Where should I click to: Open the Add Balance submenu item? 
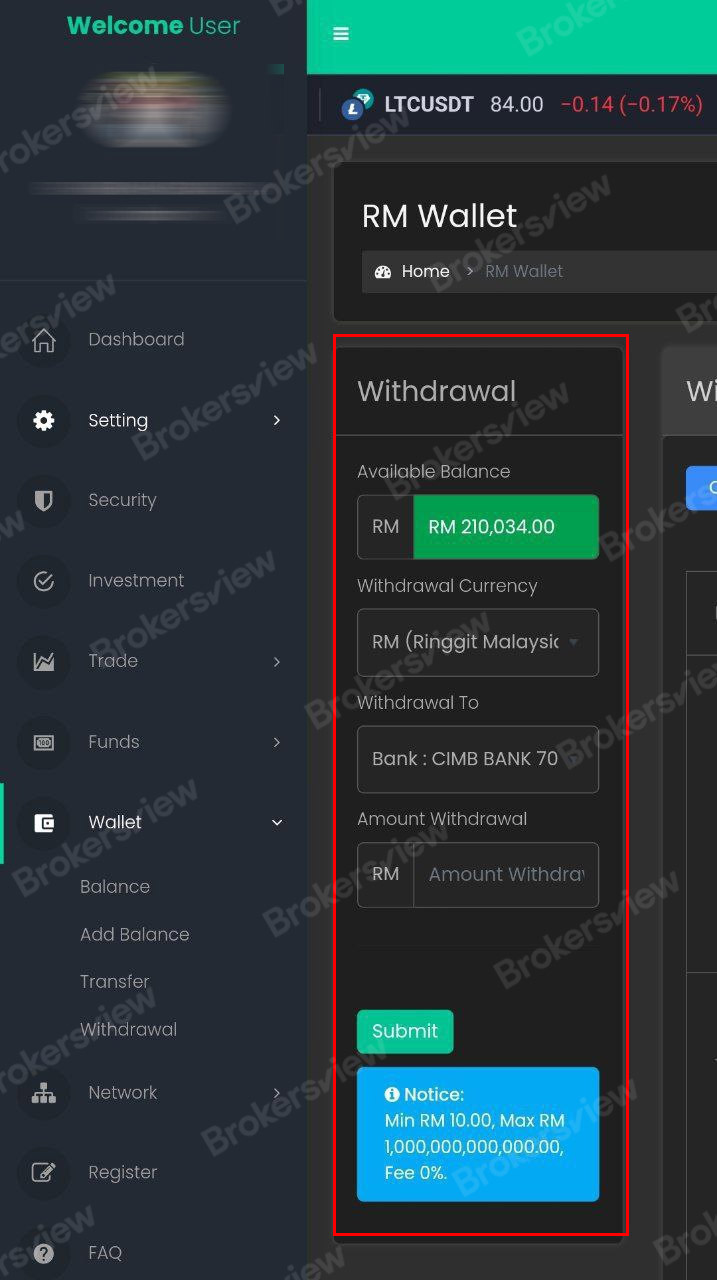pyautogui.click(x=135, y=934)
